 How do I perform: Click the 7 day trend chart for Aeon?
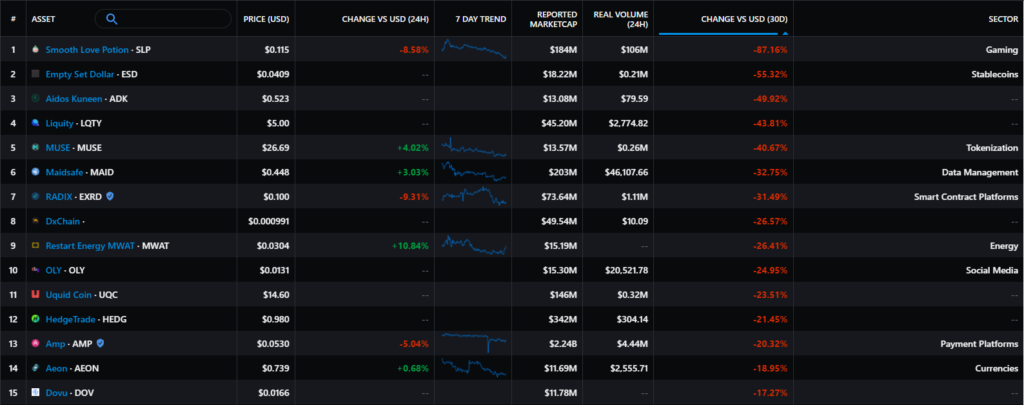[474, 368]
